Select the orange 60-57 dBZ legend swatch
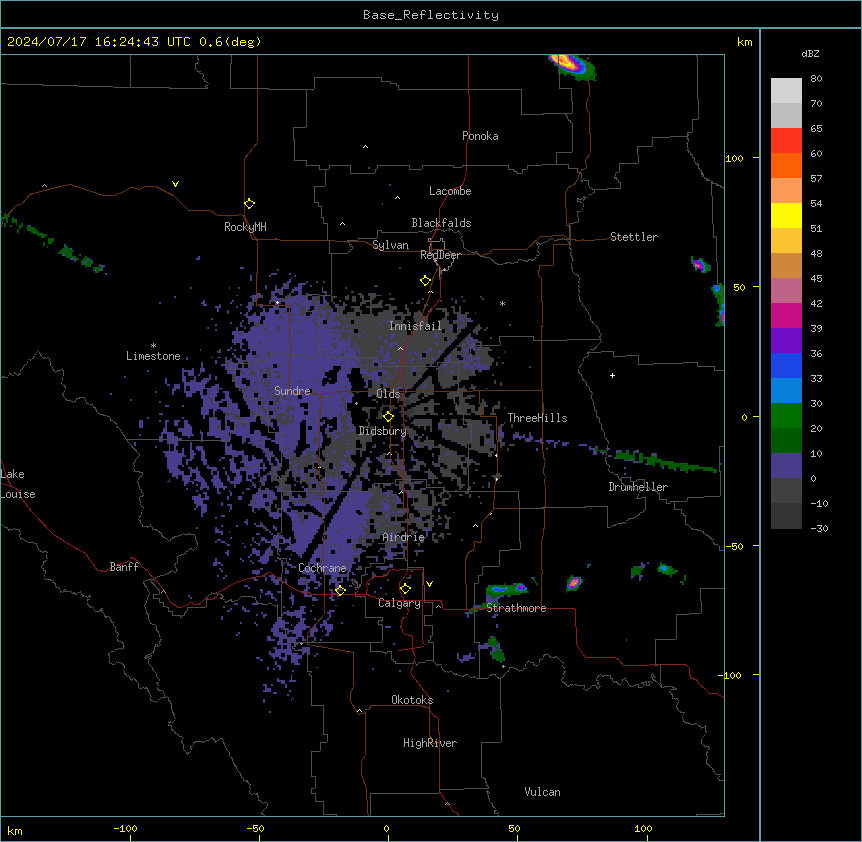Viewport: 862px width, 842px height. tap(786, 165)
